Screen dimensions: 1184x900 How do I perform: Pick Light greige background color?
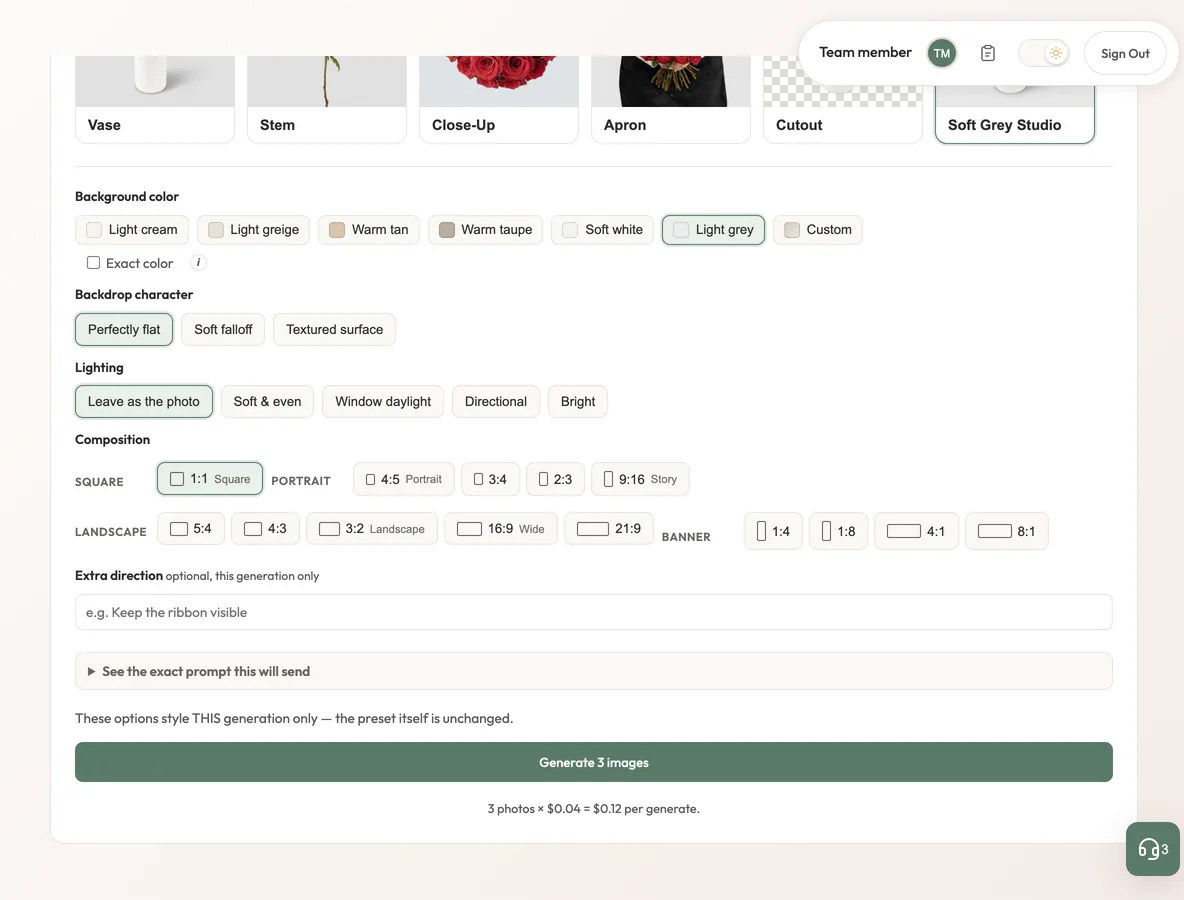point(254,230)
